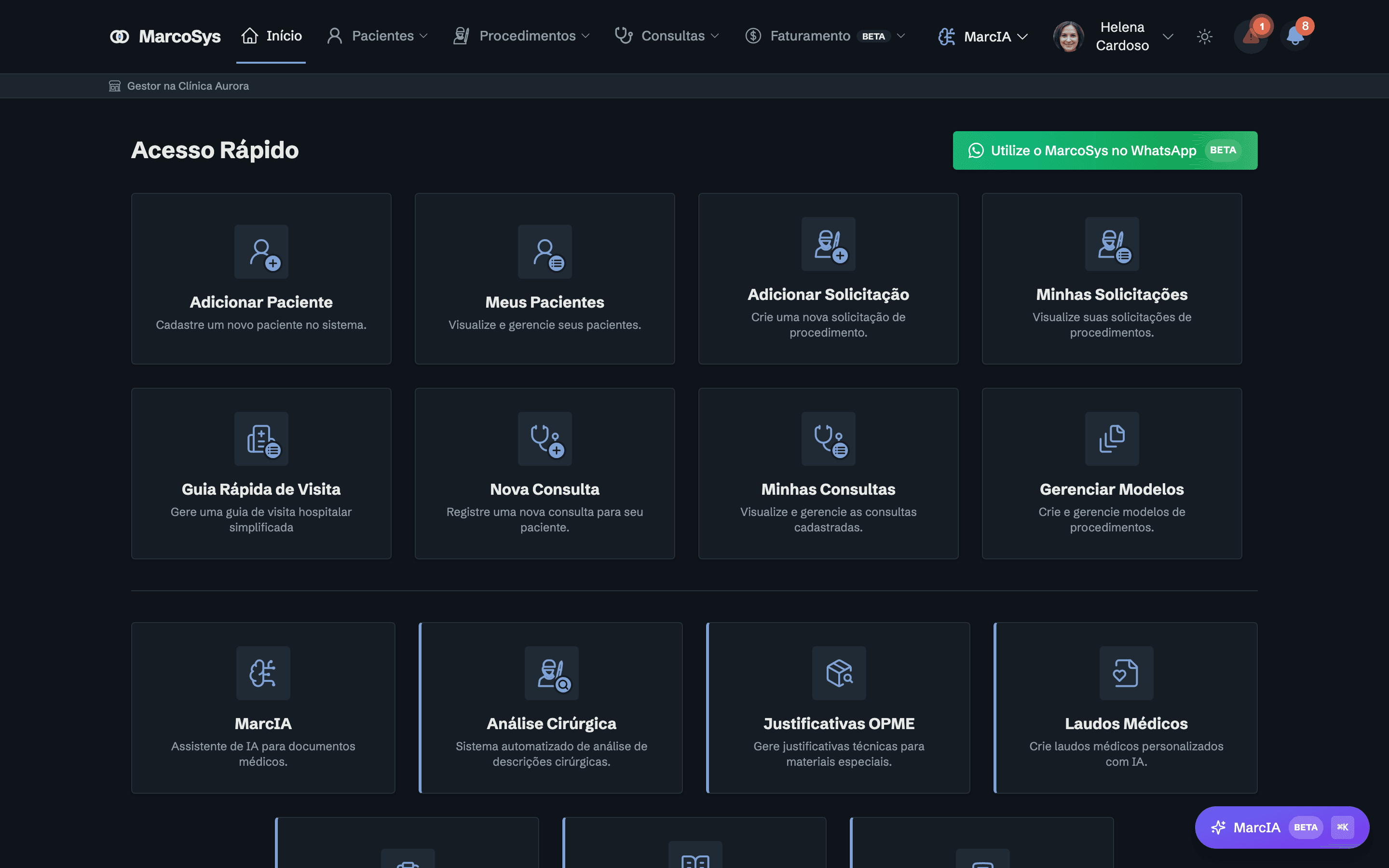Click the clinic storefront icon in breadcrumb bar
Viewport: 1389px width, 868px height.
pyautogui.click(x=115, y=85)
